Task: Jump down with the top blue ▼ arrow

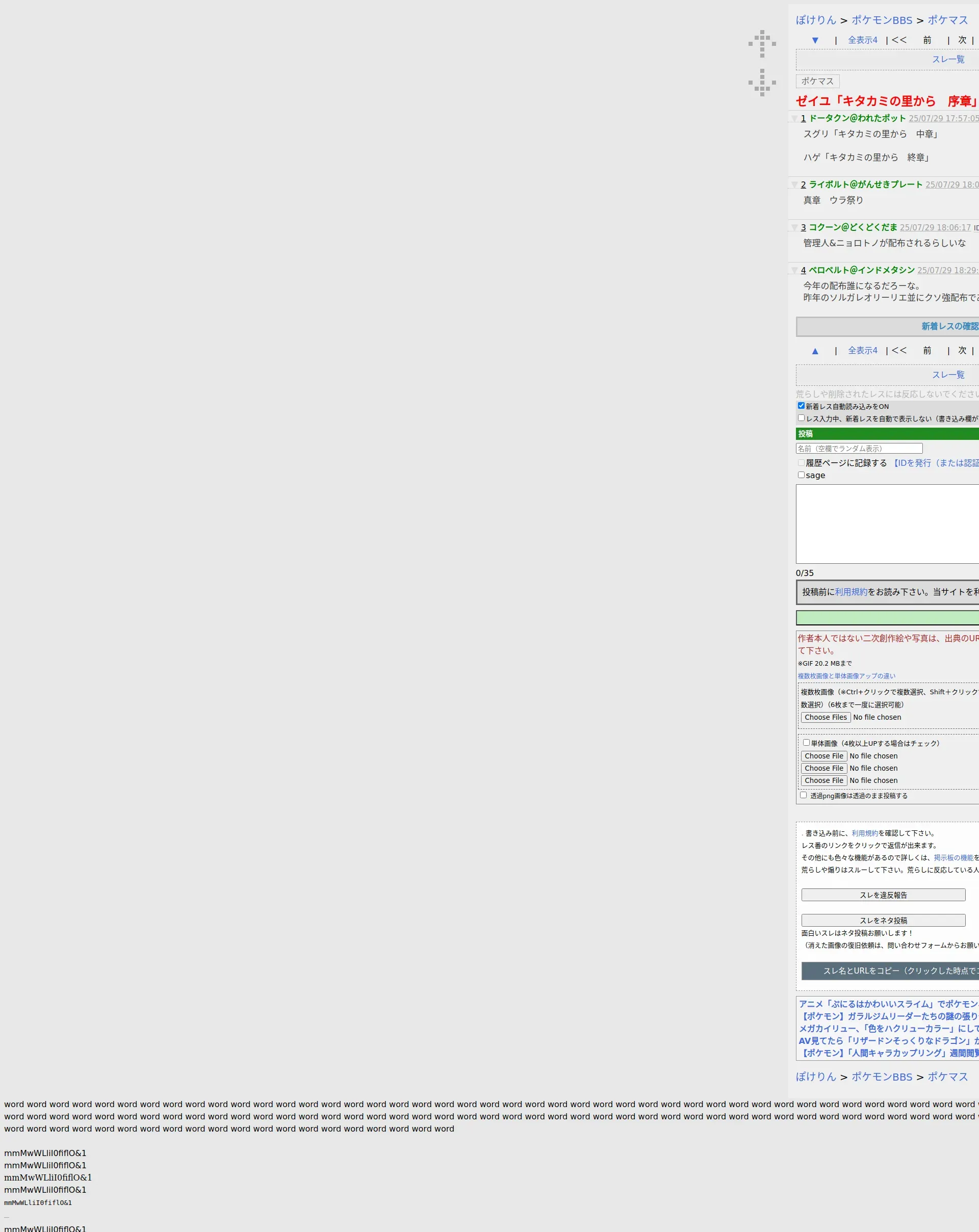Action: tap(815, 40)
